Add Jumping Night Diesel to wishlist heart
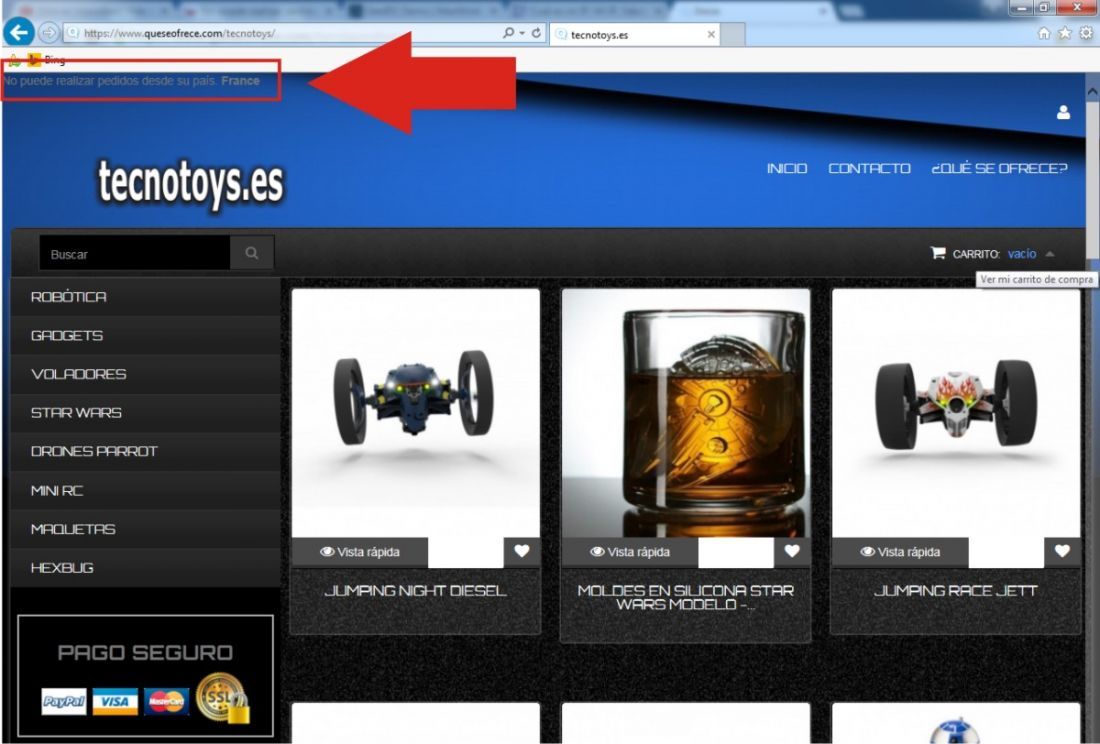1100x744 pixels. 522,552
